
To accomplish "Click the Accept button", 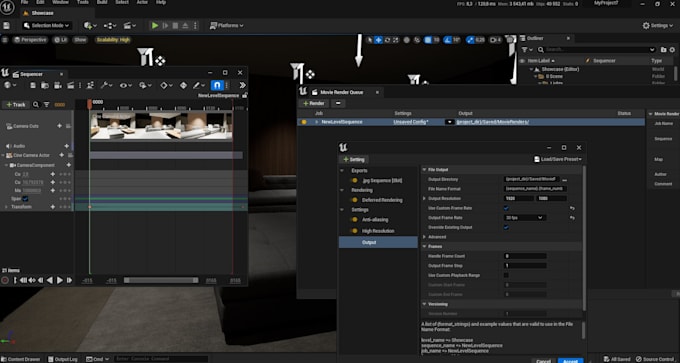I will (x=570, y=360).
